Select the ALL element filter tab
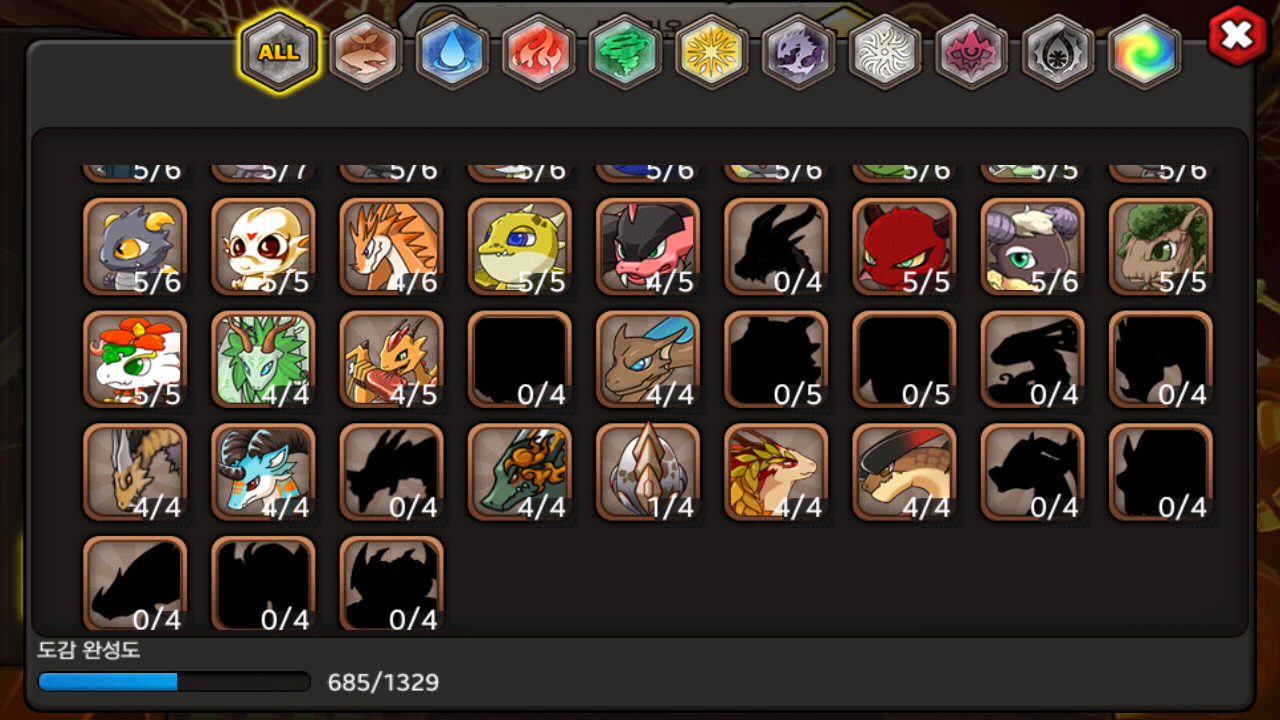This screenshot has height=720, width=1280. (278, 51)
